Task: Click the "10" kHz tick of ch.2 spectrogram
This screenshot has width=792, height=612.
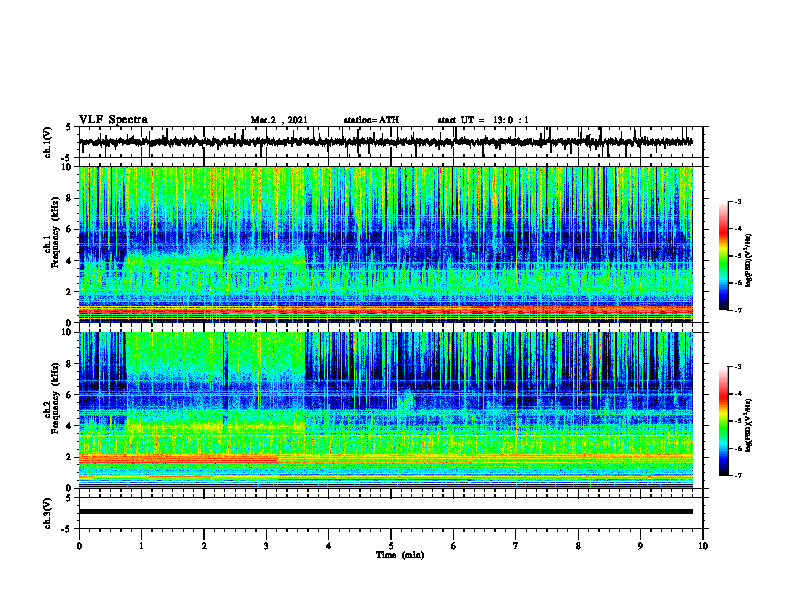Action: click(67, 333)
